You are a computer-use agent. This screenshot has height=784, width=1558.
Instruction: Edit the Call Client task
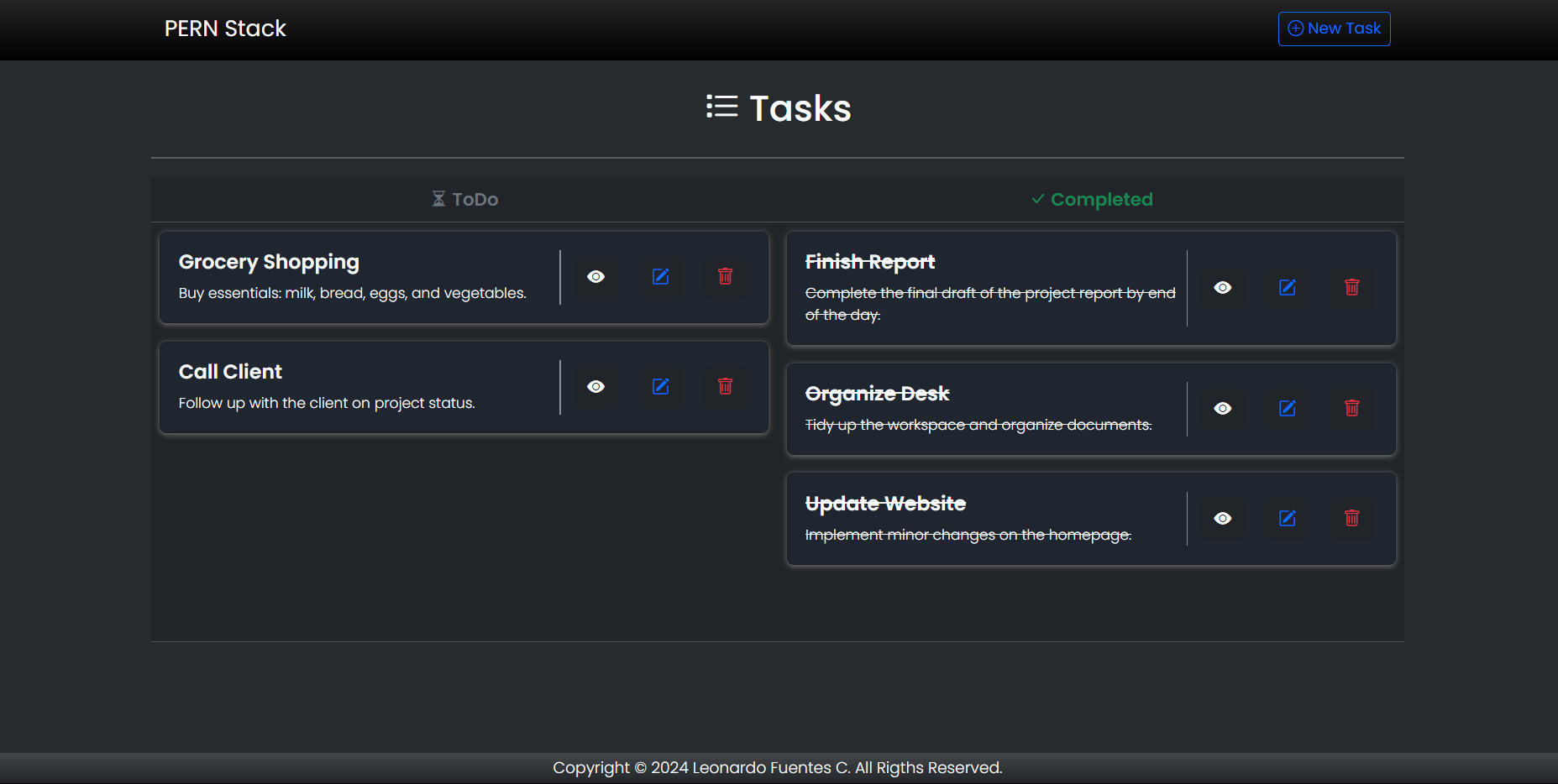(x=661, y=387)
